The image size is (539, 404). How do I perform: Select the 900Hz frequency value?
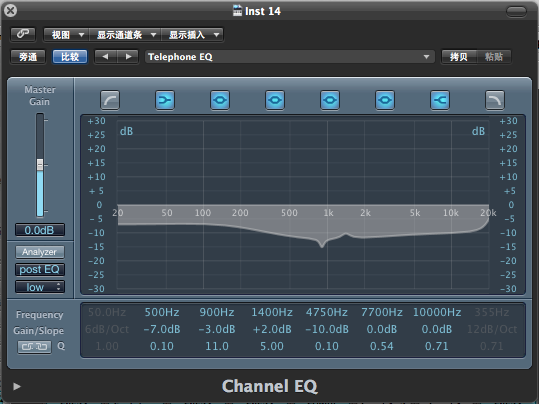tap(217, 312)
